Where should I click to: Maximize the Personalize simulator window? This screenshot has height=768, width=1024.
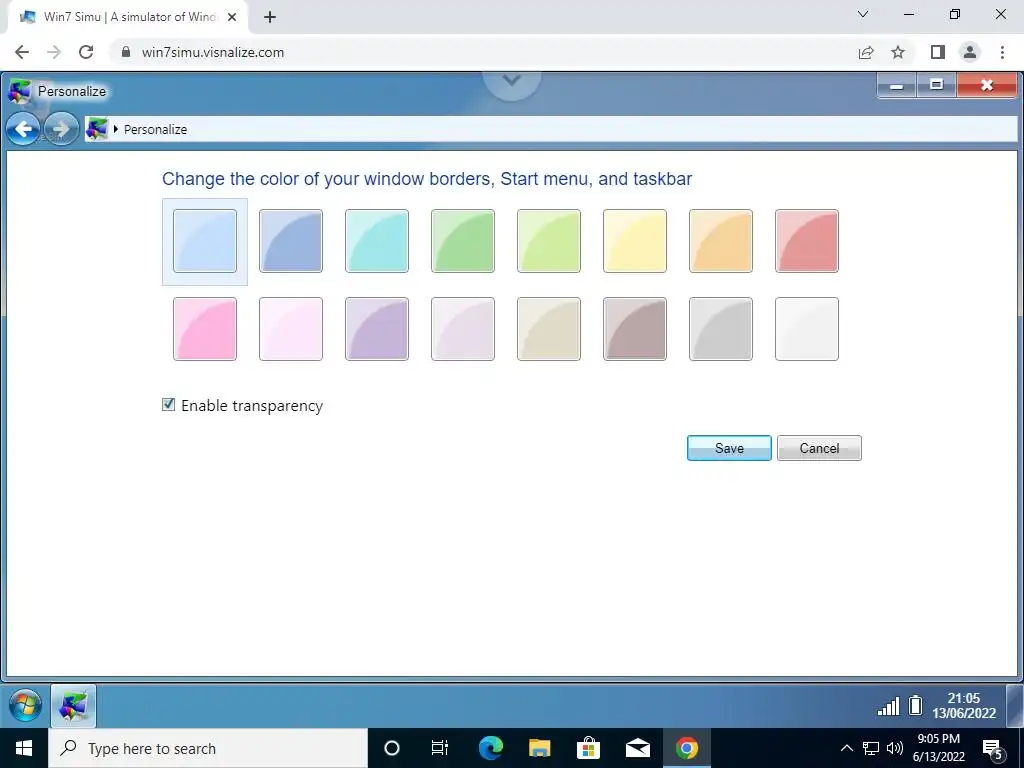click(936, 86)
